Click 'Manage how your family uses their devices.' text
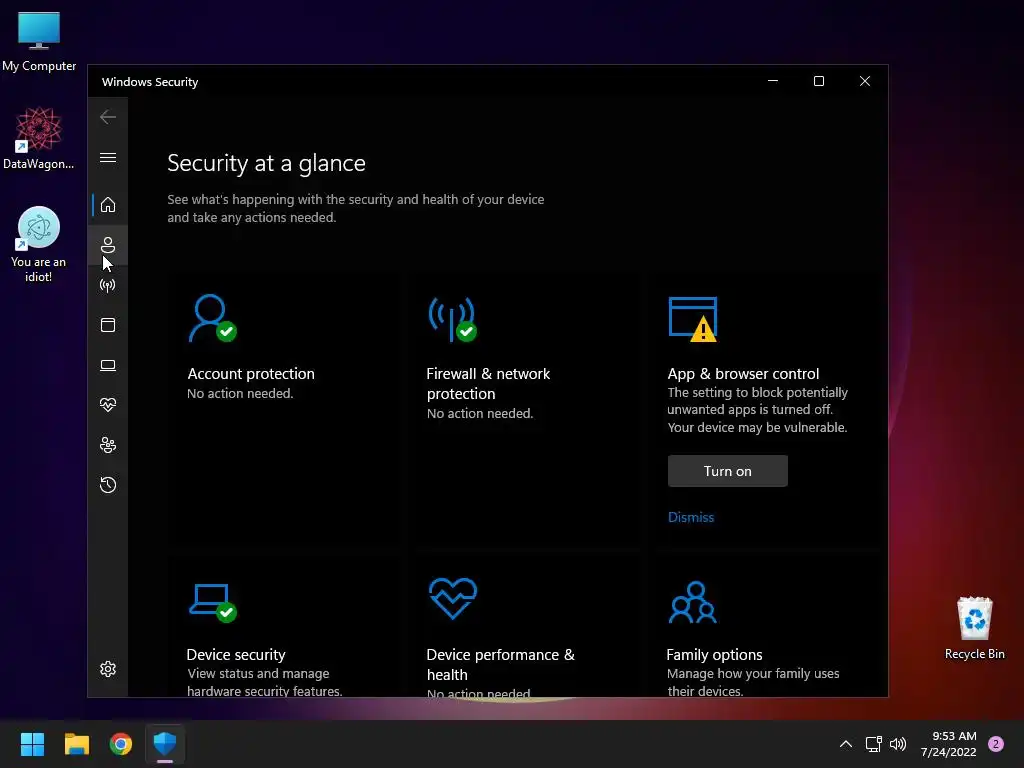The image size is (1024, 768). (753, 682)
